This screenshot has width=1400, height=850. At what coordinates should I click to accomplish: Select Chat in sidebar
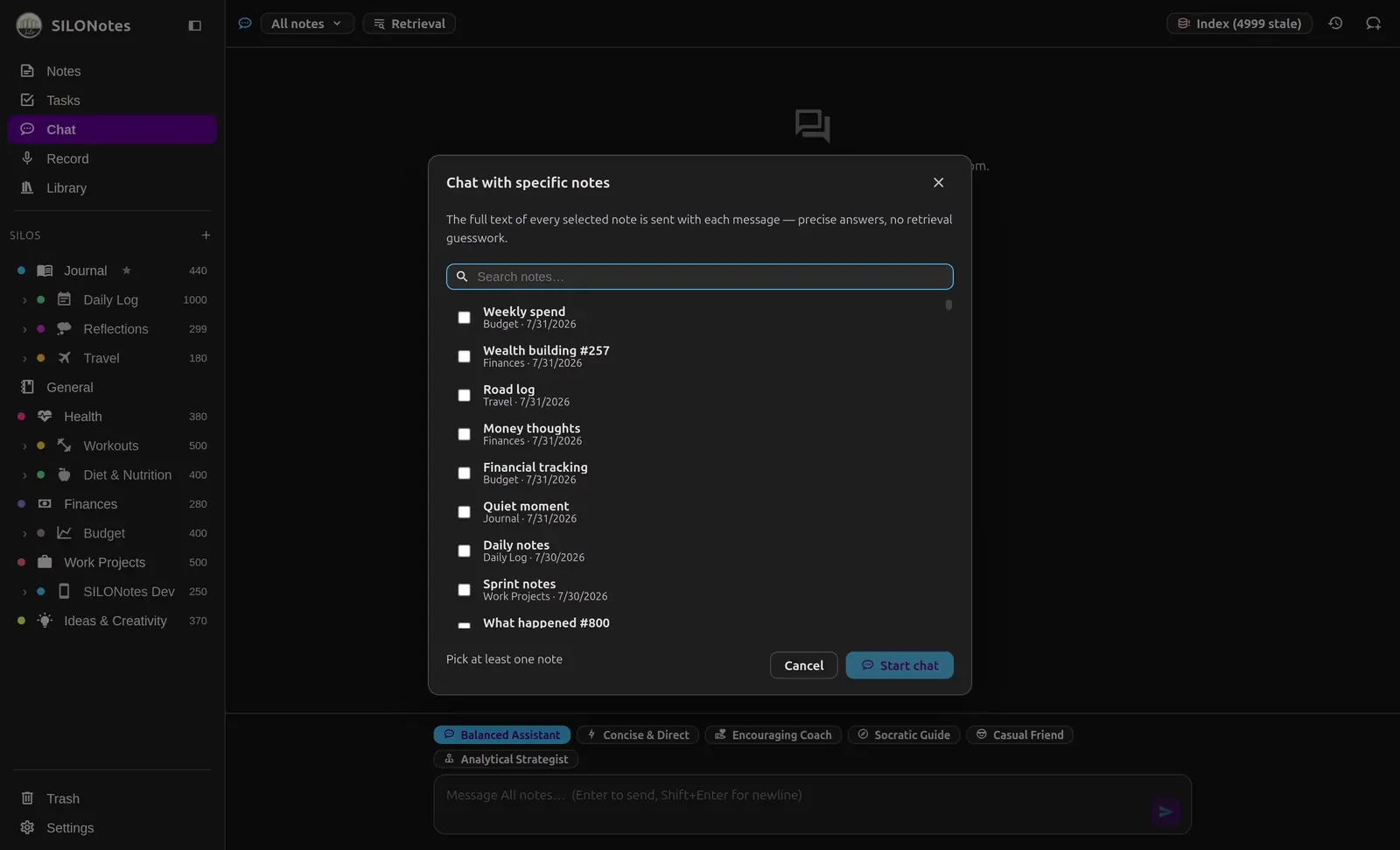point(112,130)
